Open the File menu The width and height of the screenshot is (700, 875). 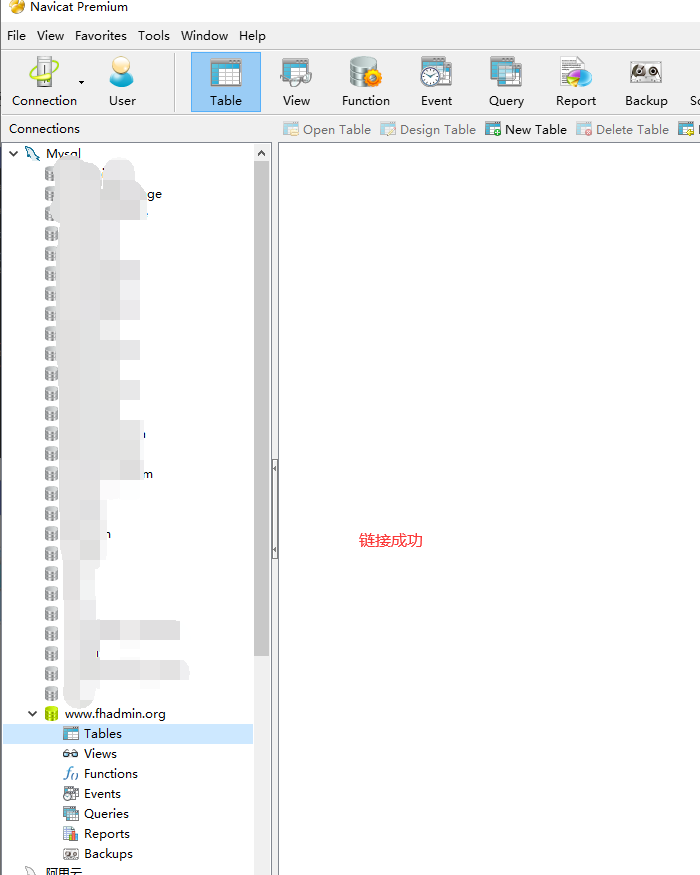[16, 36]
